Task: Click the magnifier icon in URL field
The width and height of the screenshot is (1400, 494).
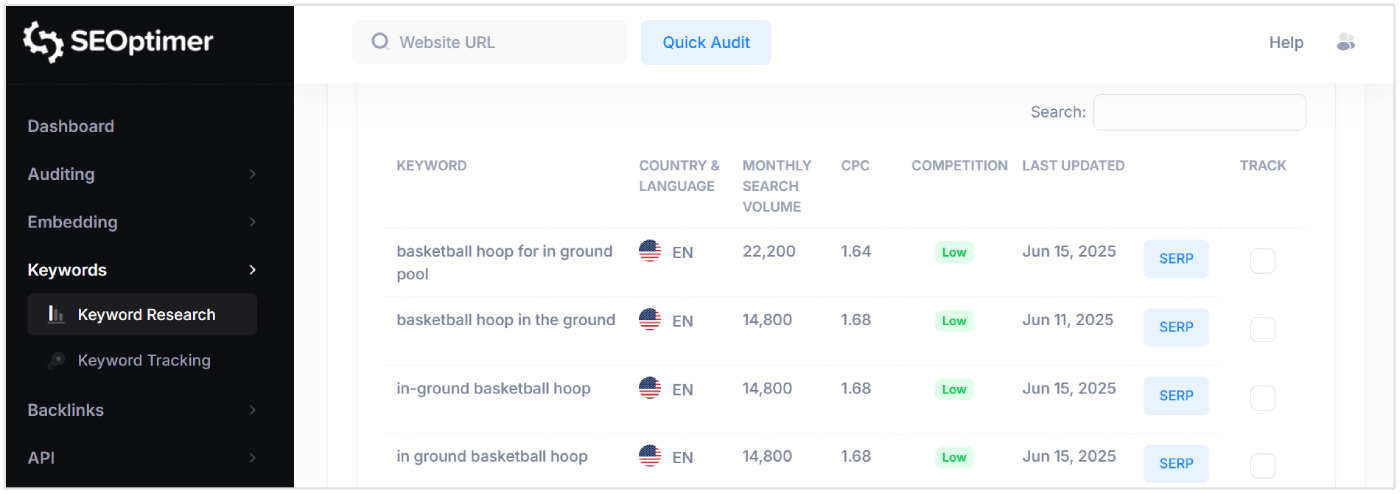Action: pos(380,42)
